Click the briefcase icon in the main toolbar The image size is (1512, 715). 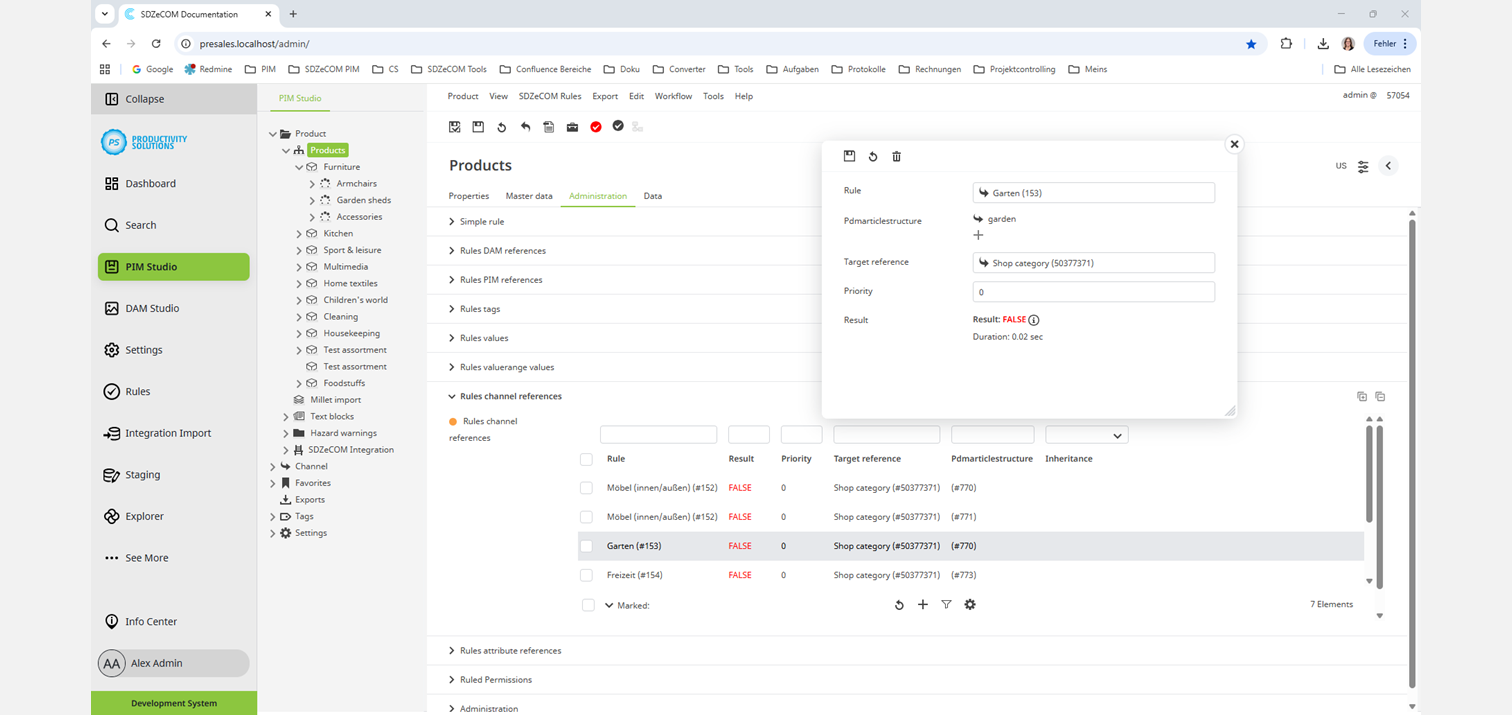[x=572, y=127]
